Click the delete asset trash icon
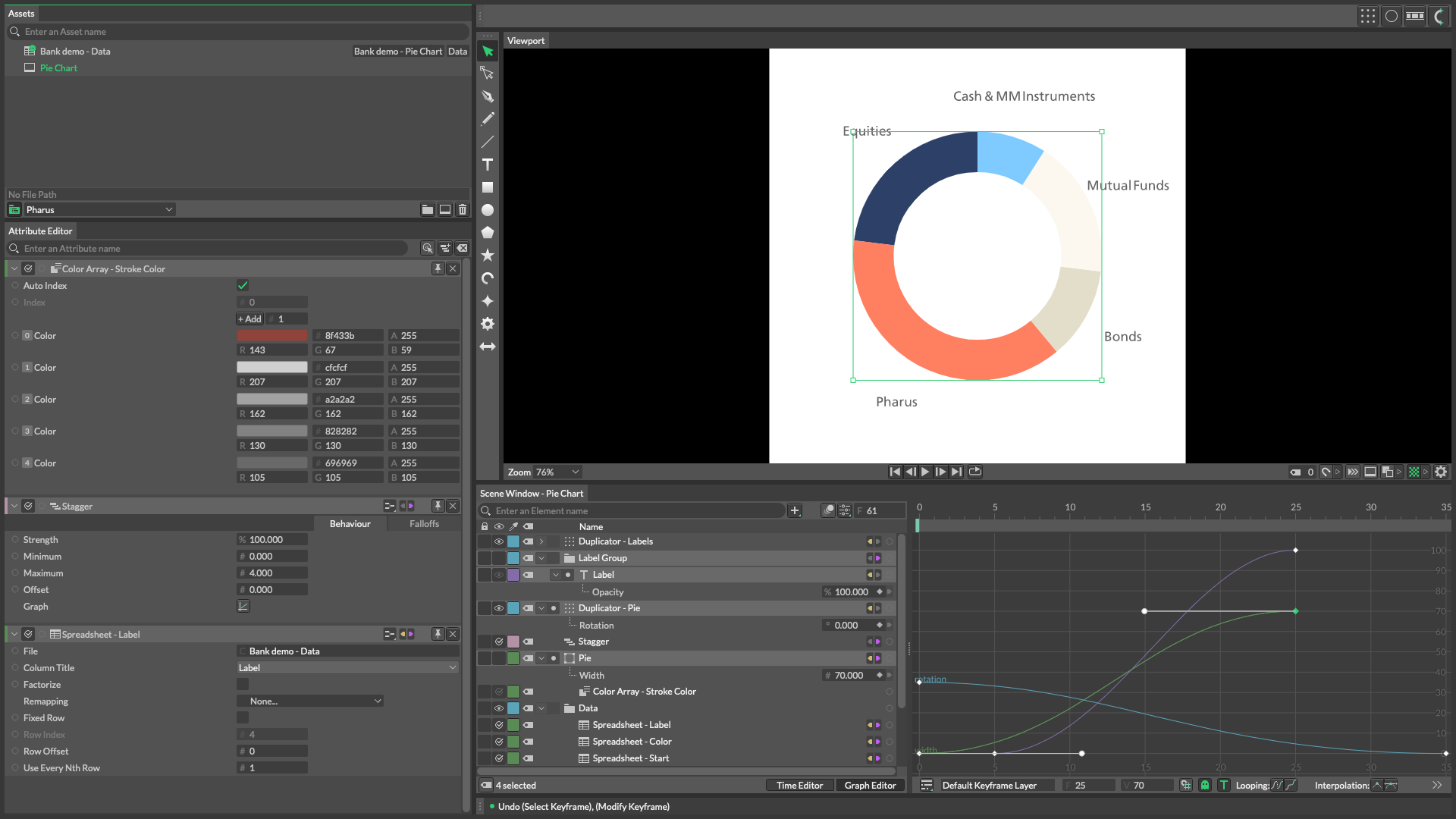 [x=463, y=209]
